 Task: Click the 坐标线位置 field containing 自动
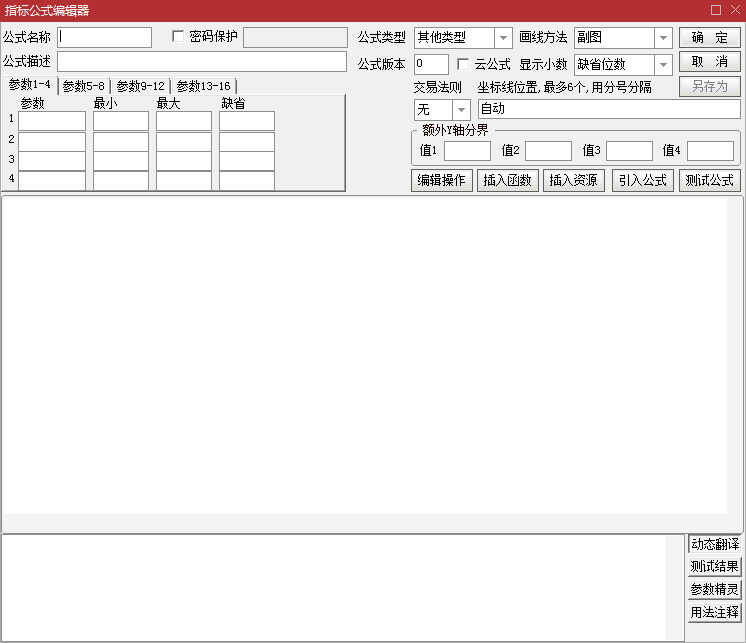[609, 109]
